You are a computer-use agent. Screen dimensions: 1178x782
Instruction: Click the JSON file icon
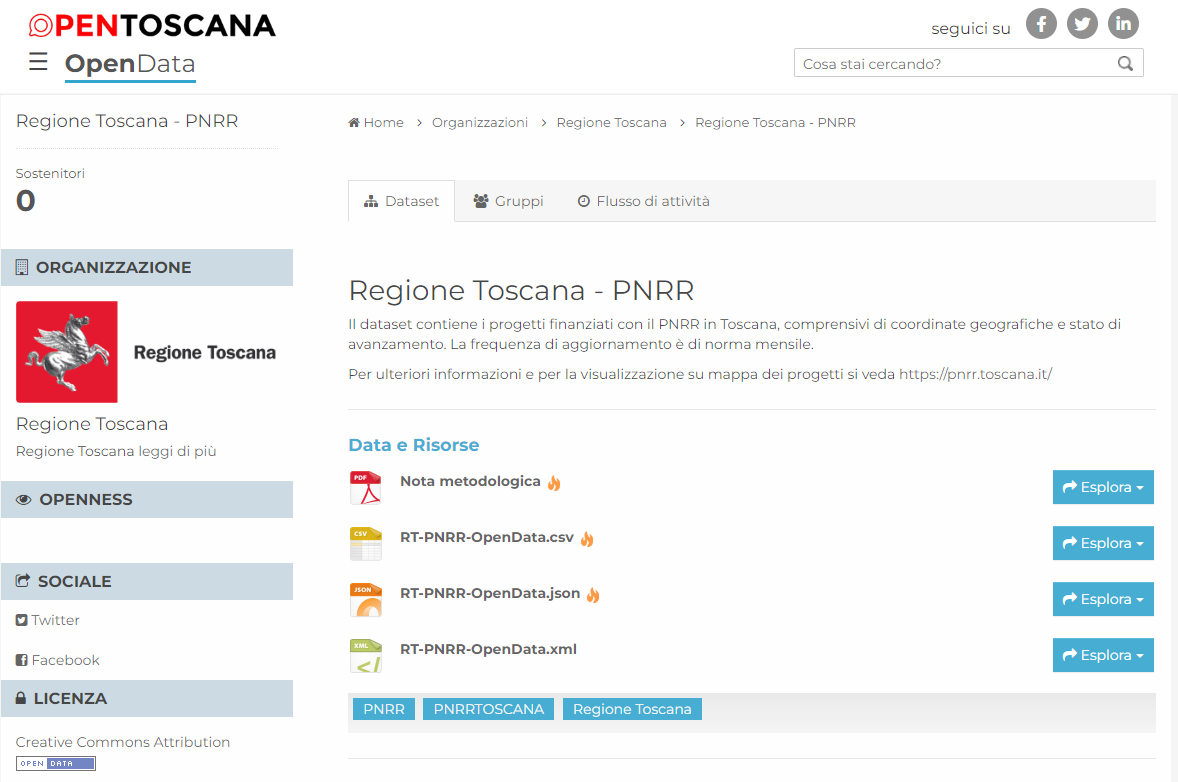coord(366,599)
